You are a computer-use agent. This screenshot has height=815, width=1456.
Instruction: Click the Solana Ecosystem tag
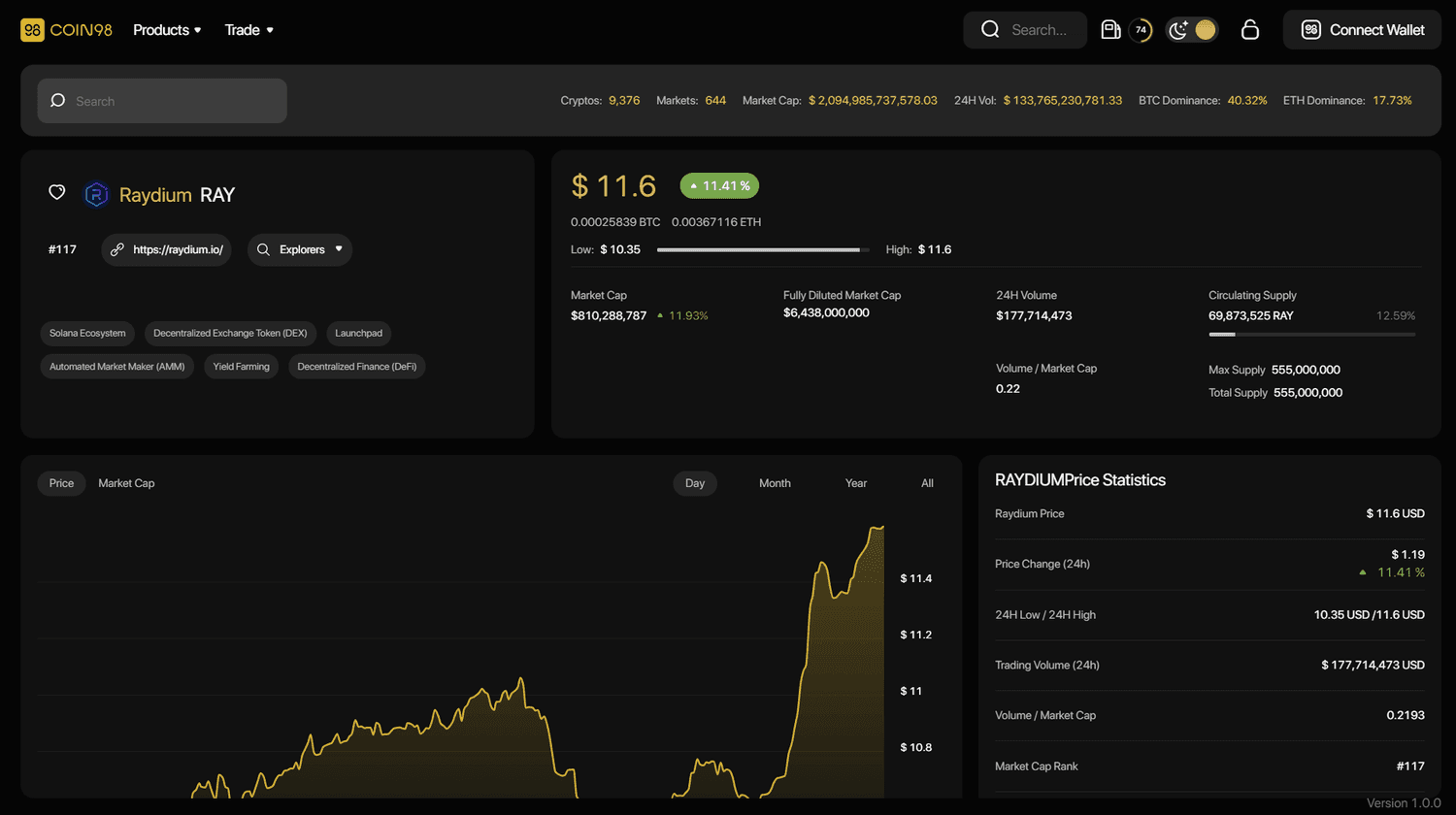tap(87, 334)
